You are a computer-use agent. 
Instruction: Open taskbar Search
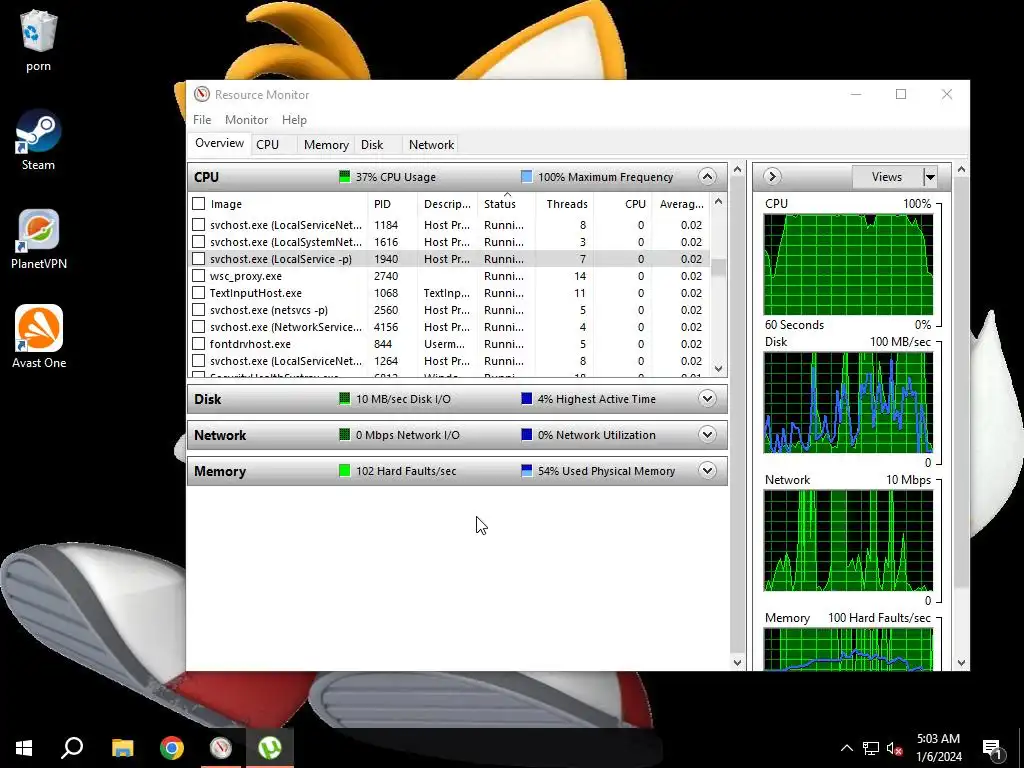coord(72,748)
